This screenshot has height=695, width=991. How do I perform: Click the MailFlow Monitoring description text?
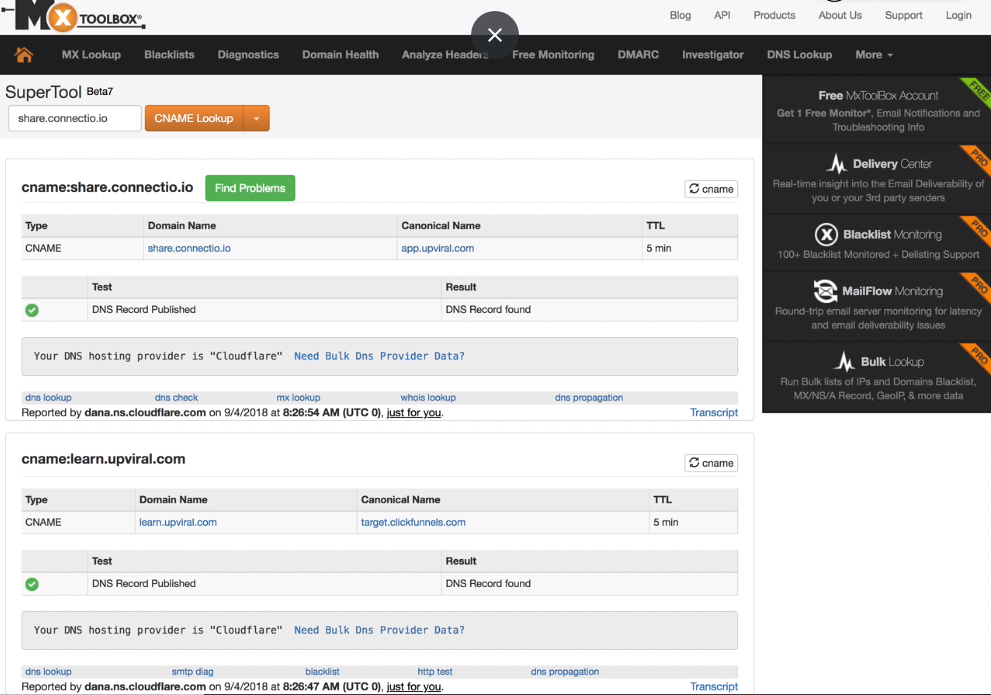[x=879, y=318]
